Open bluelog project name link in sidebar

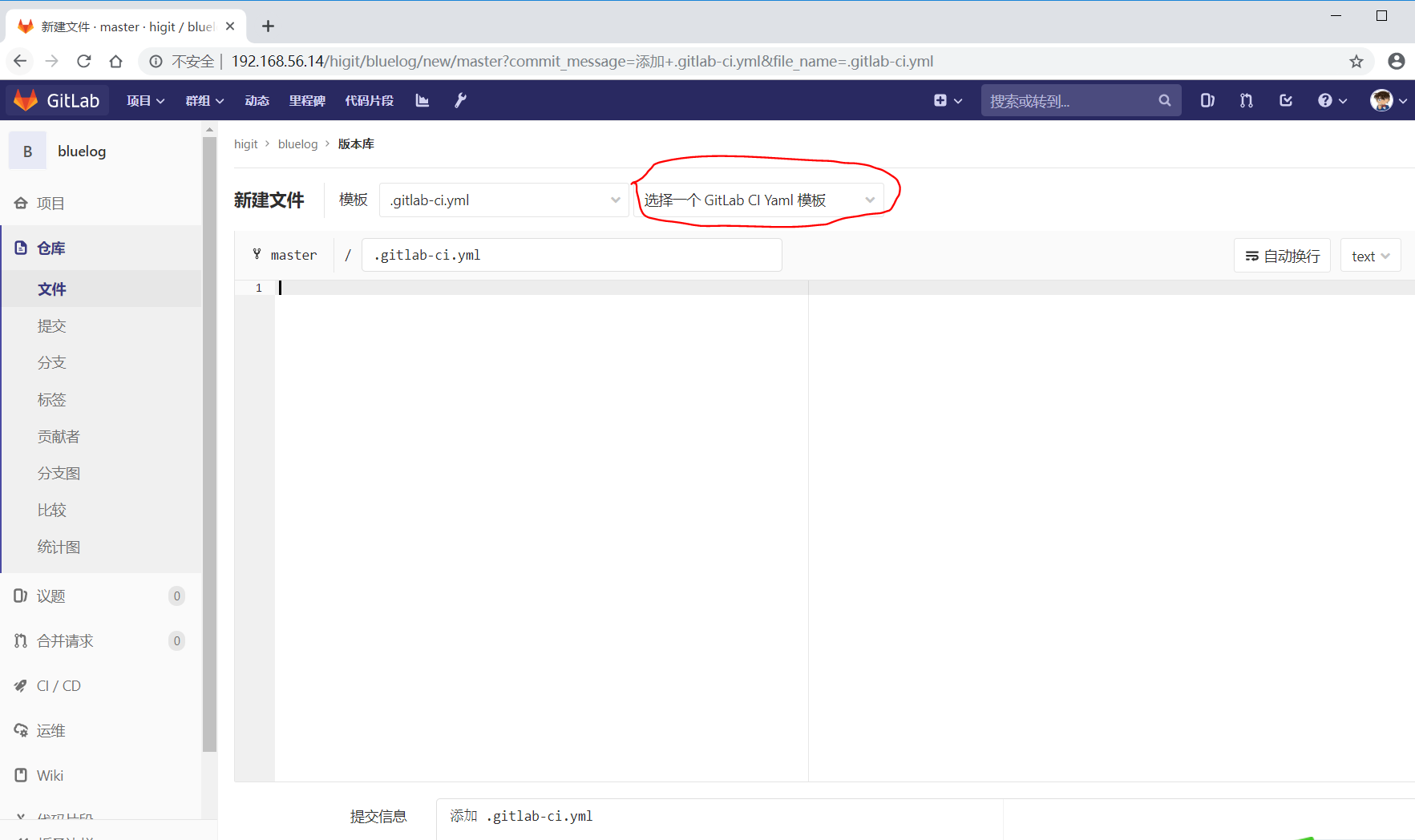click(82, 151)
